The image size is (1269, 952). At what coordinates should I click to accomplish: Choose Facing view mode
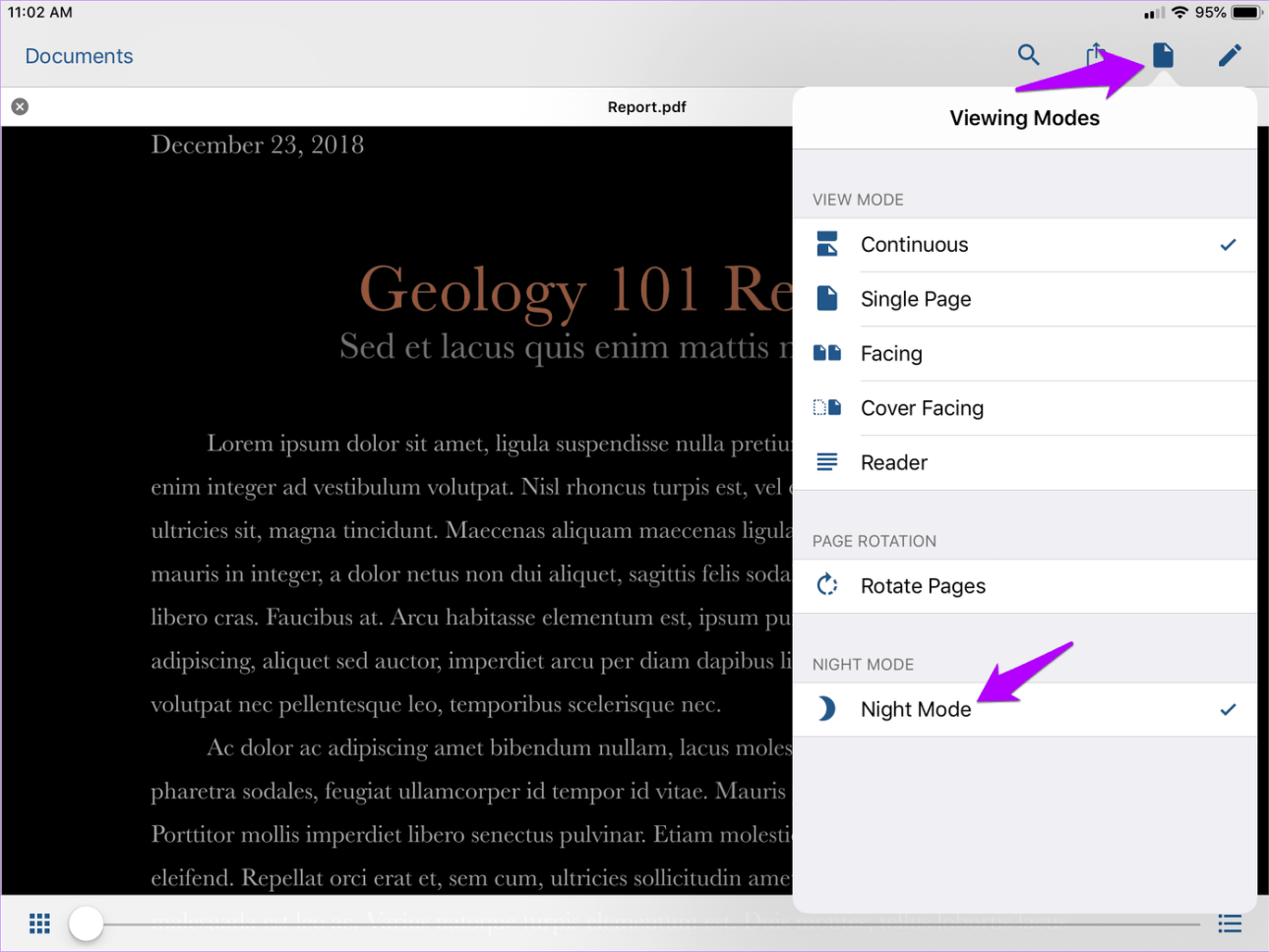tap(891, 354)
